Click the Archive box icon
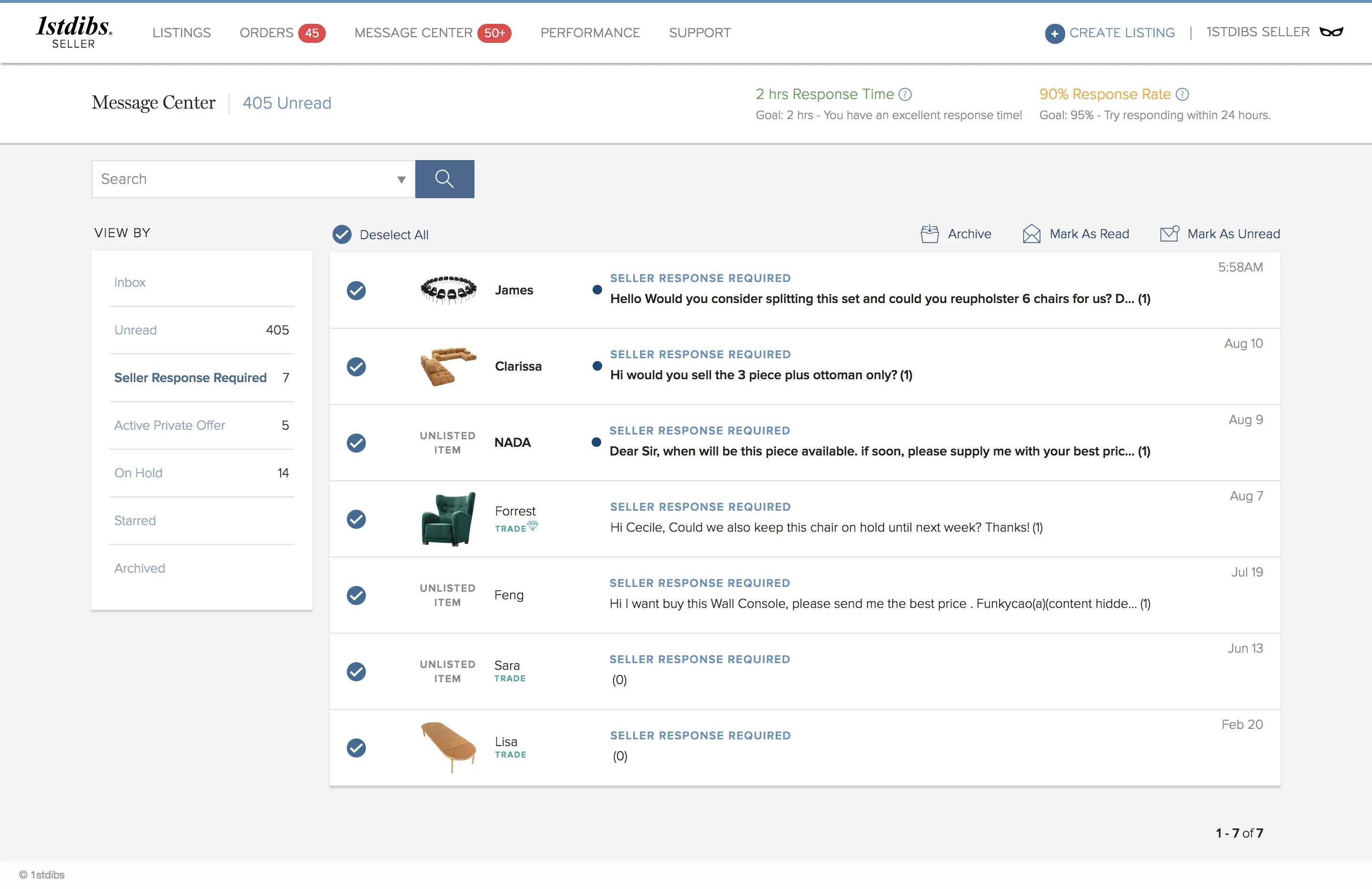This screenshot has width=1372, height=889. click(x=929, y=234)
